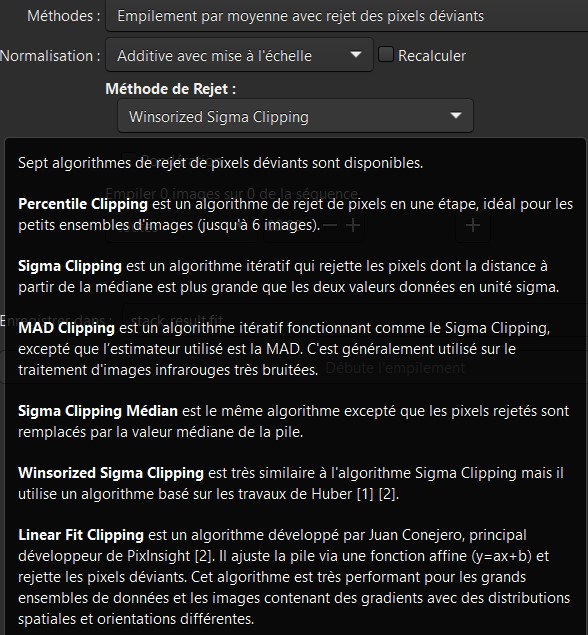The width and height of the screenshot is (588, 635).
Task: Click the bold 'Percentile Clipping' tooltip heading
Action: click(x=83, y=204)
